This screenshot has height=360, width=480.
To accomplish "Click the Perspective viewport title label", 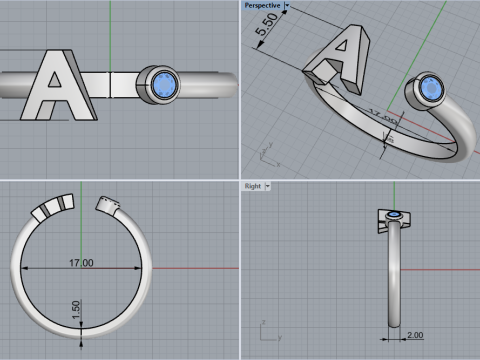I will [262, 6].
